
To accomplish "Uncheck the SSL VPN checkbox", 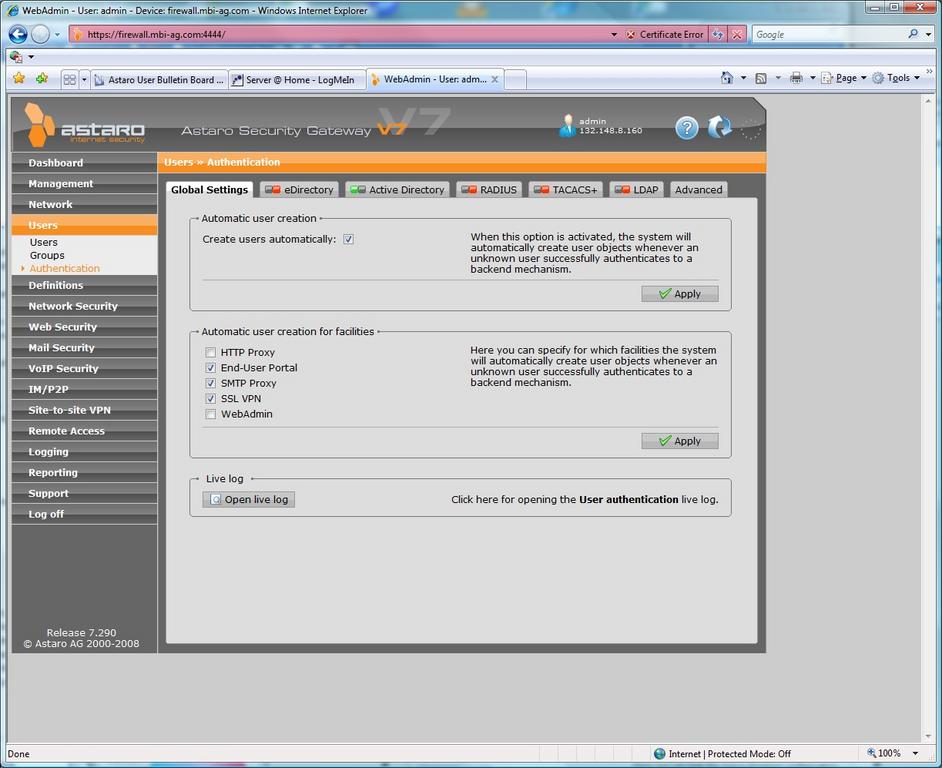I will [x=210, y=398].
